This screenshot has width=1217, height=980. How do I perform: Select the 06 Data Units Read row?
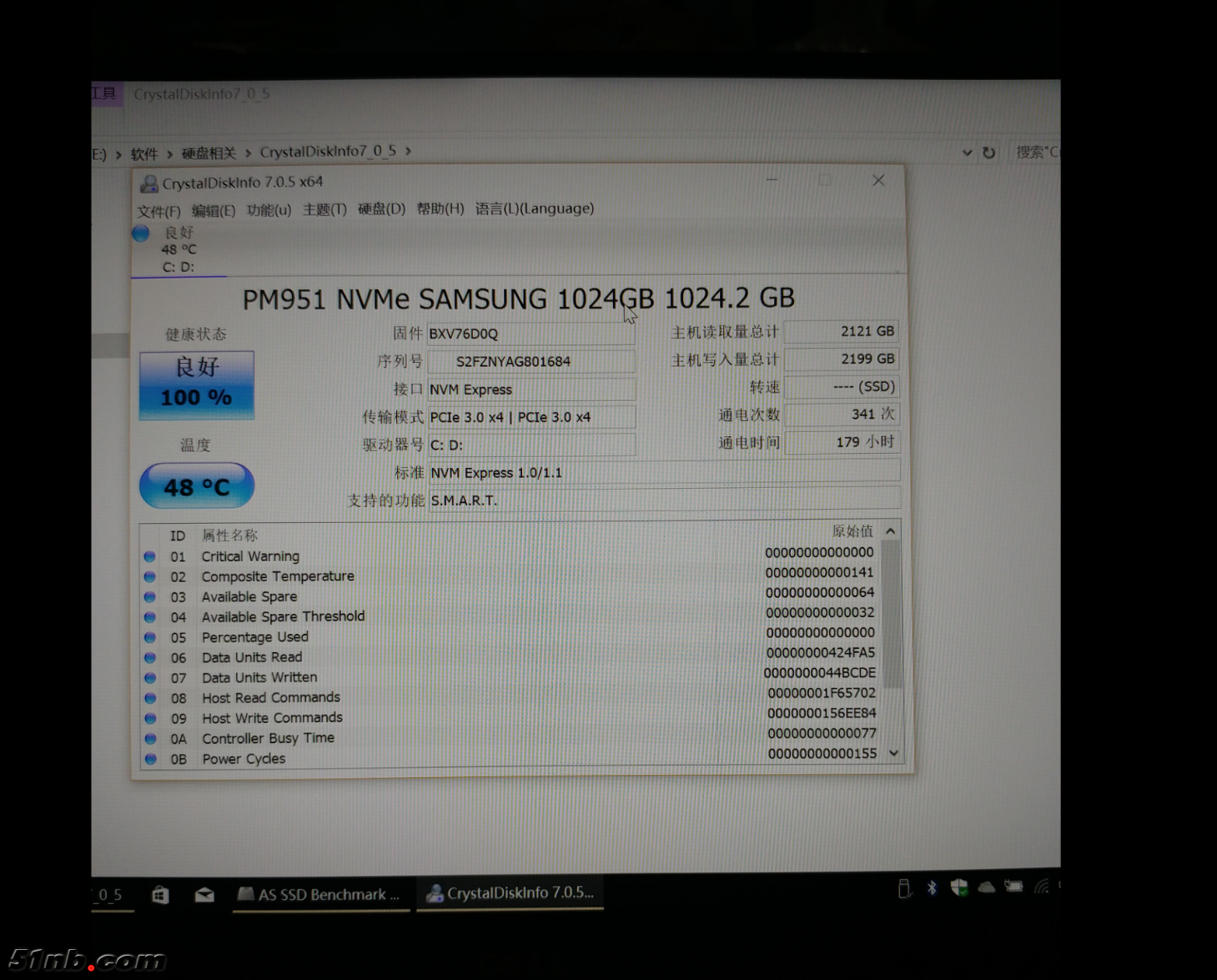pos(510,656)
